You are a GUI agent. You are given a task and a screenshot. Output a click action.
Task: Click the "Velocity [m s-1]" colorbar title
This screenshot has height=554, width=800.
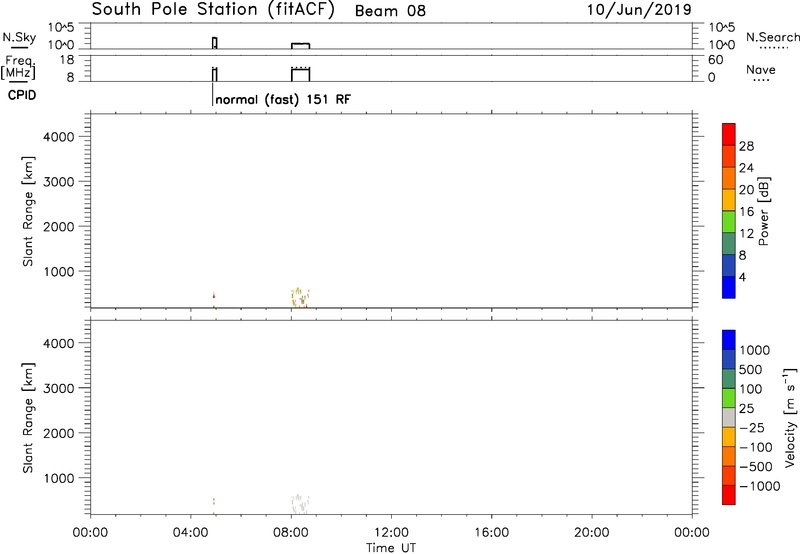(x=790, y=418)
